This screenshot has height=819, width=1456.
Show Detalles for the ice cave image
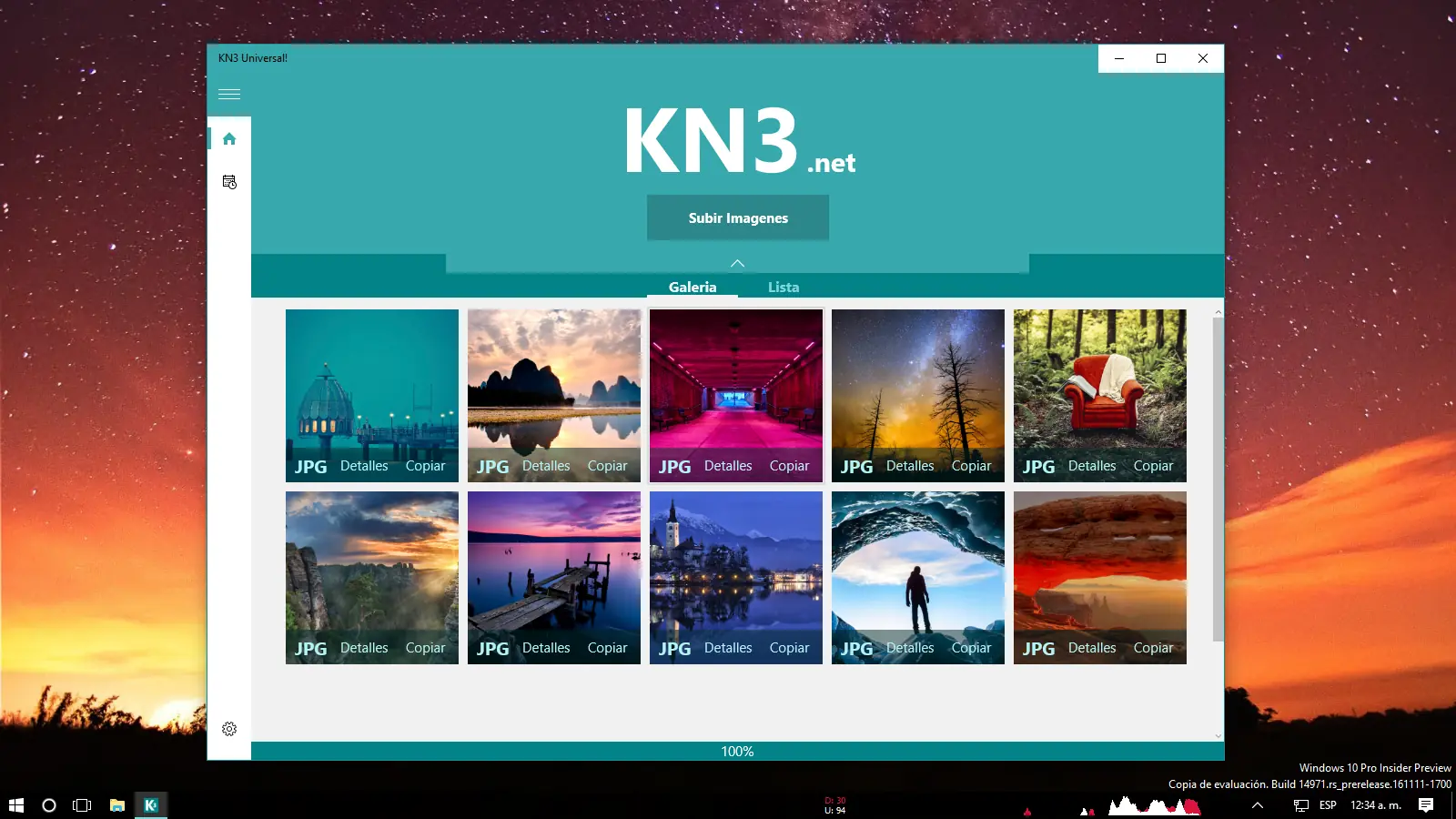point(910,648)
